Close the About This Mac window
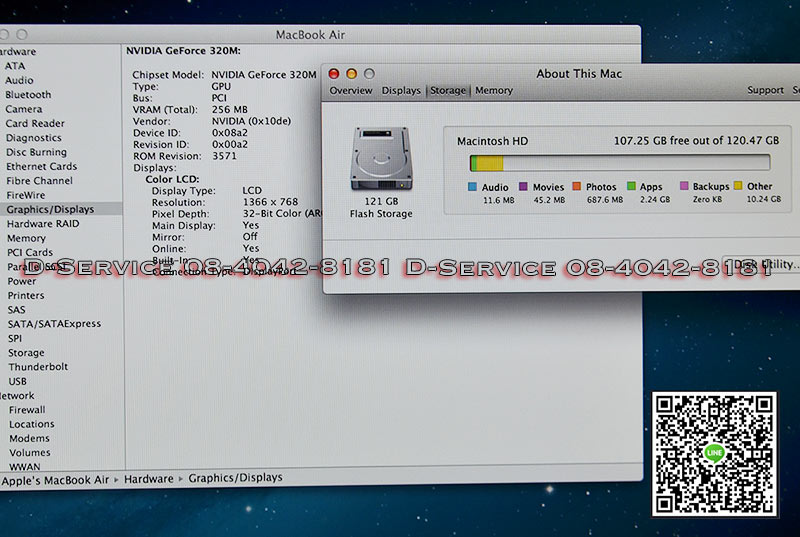 coord(334,74)
